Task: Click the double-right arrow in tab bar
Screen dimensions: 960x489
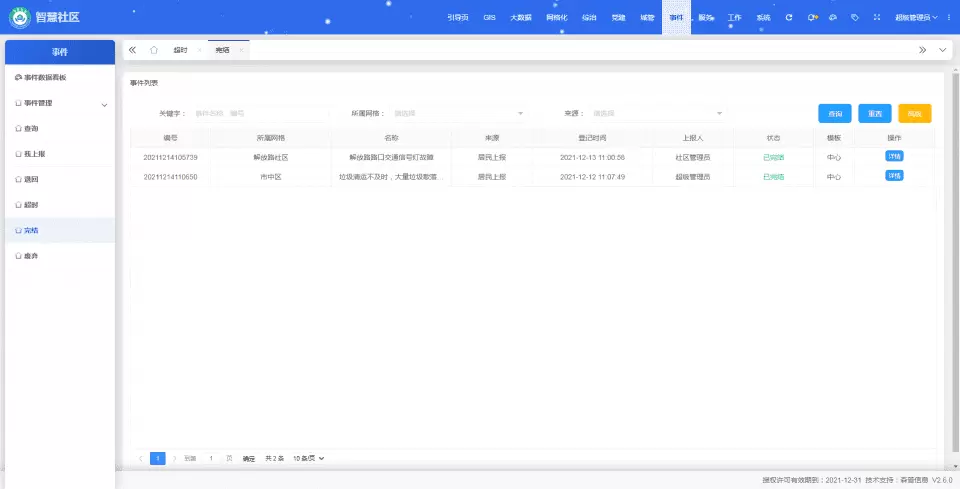Action: pos(922,50)
